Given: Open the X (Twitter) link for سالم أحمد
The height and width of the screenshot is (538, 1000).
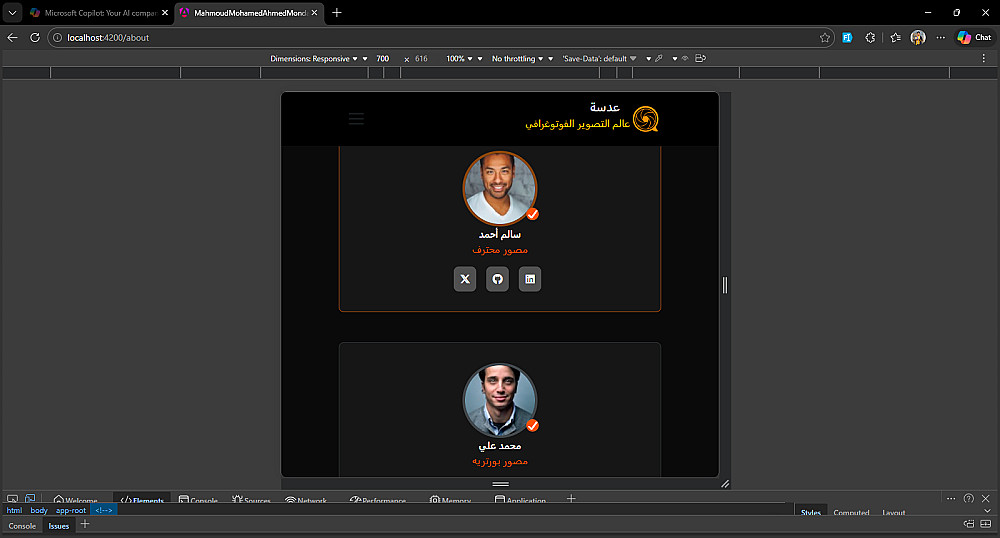Looking at the screenshot, I should 465,279.
